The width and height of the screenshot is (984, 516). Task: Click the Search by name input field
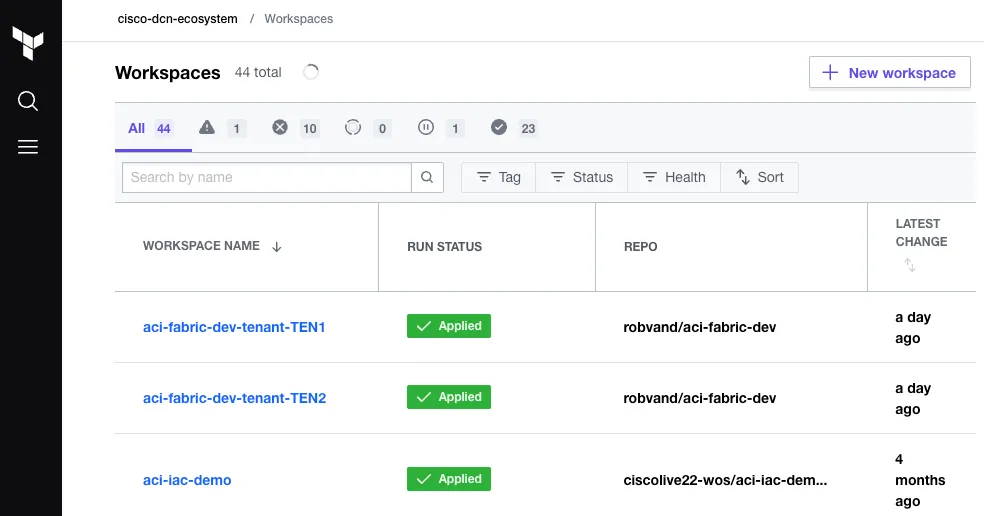(266, 177)
